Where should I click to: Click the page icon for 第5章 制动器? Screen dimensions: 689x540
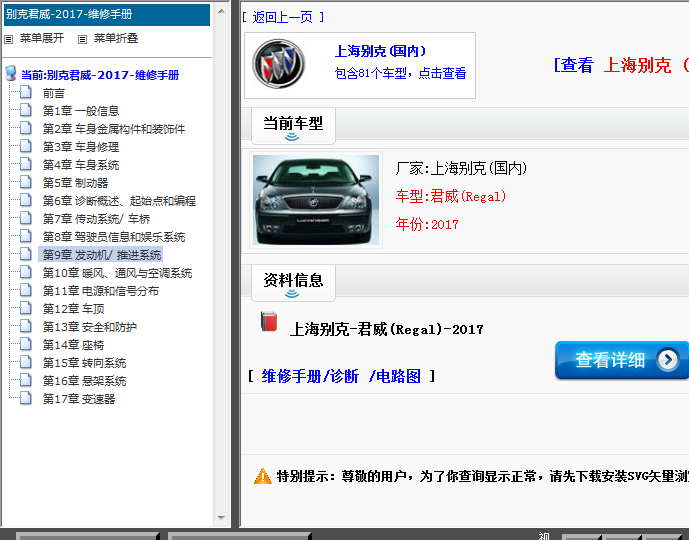coord(26,182)
